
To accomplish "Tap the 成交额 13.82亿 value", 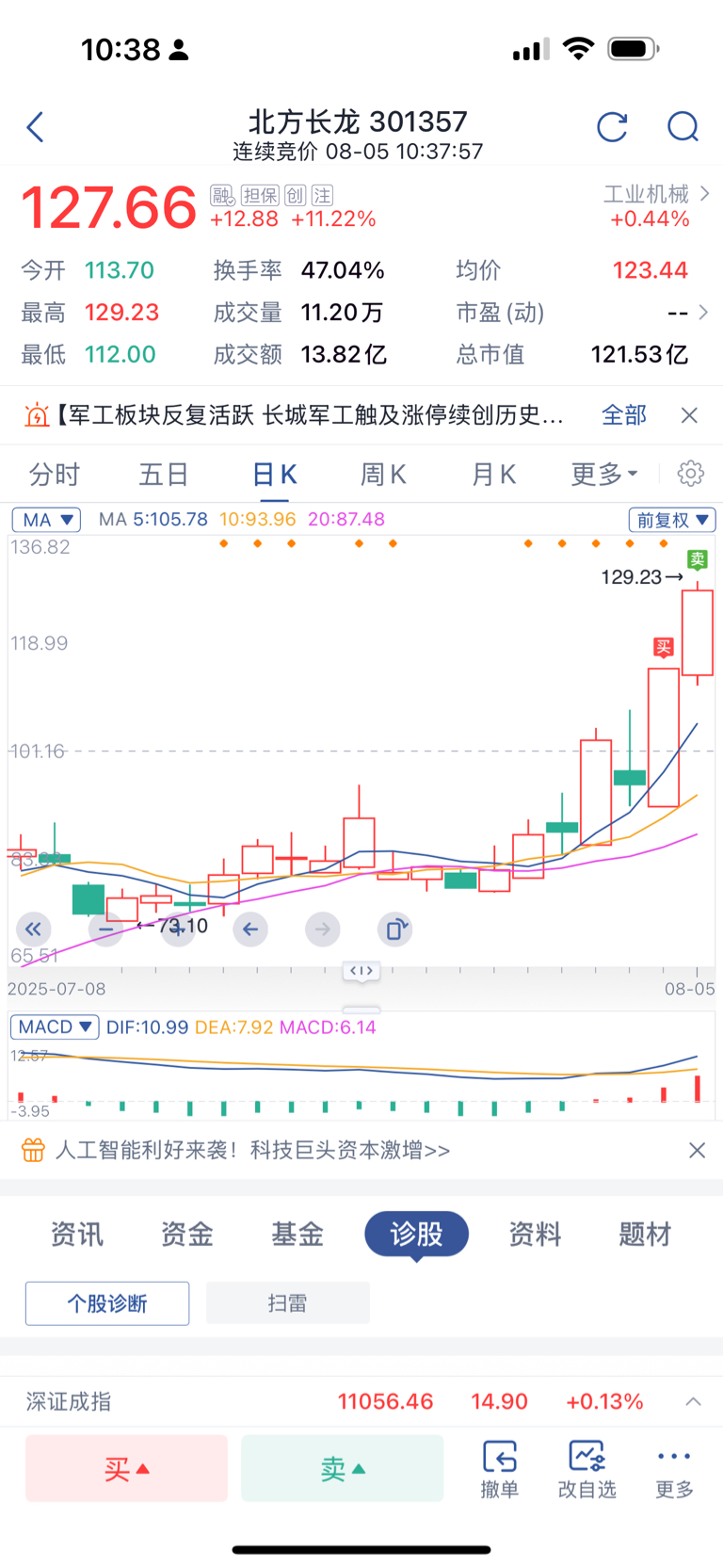I will tap(344, 354).
